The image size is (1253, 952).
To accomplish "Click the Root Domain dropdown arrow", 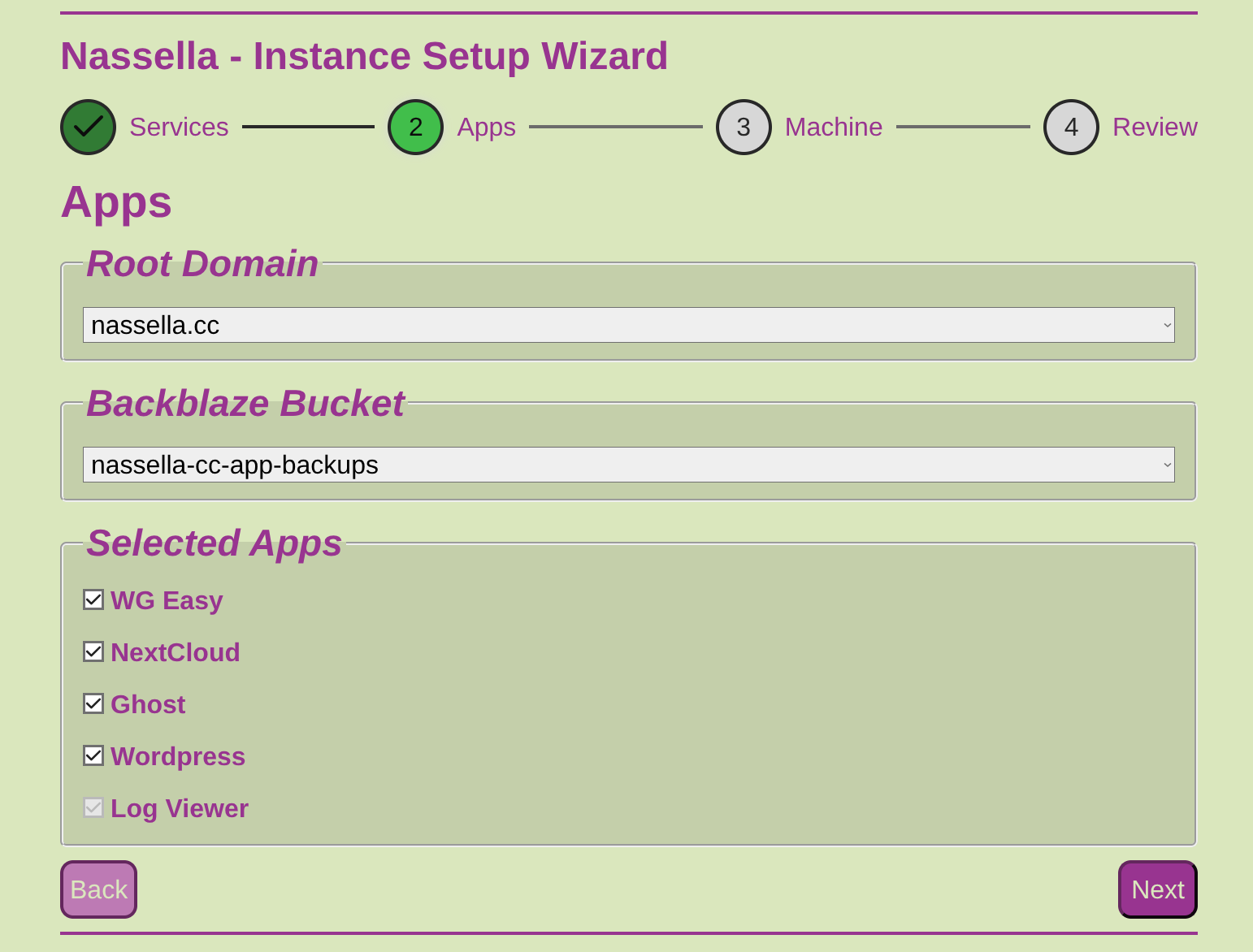I will (1167, 325).
